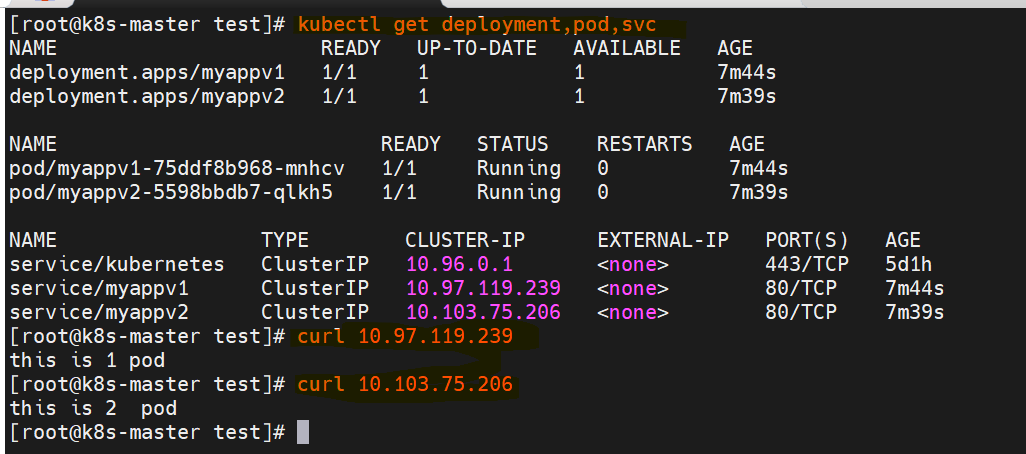Screen dimensions: 1026x454
Task: Click service/myappv2 entry
Action: tap(99, 312)
